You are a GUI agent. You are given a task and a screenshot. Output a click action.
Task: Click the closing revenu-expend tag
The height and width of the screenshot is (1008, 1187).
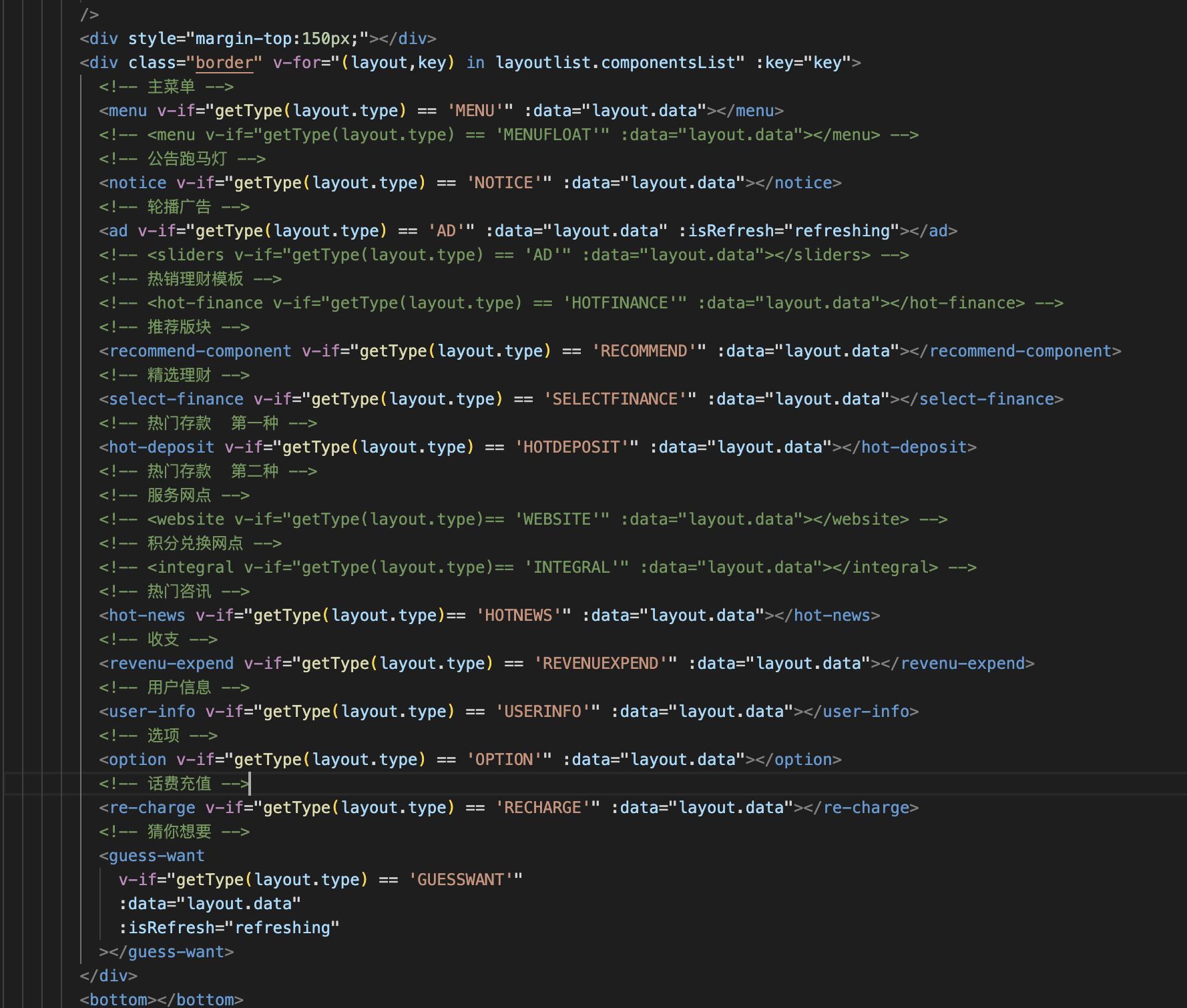pos(957,664)
